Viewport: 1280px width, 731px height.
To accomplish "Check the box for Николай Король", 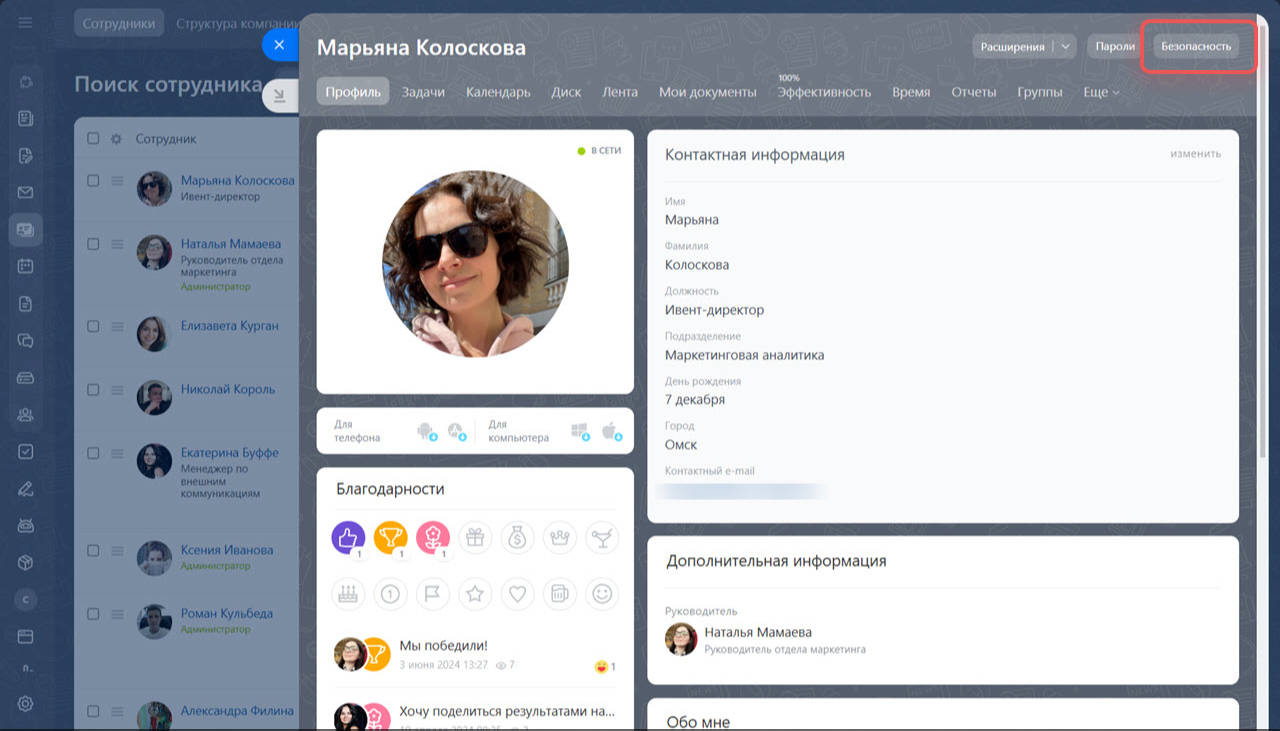I will (93, 390).
